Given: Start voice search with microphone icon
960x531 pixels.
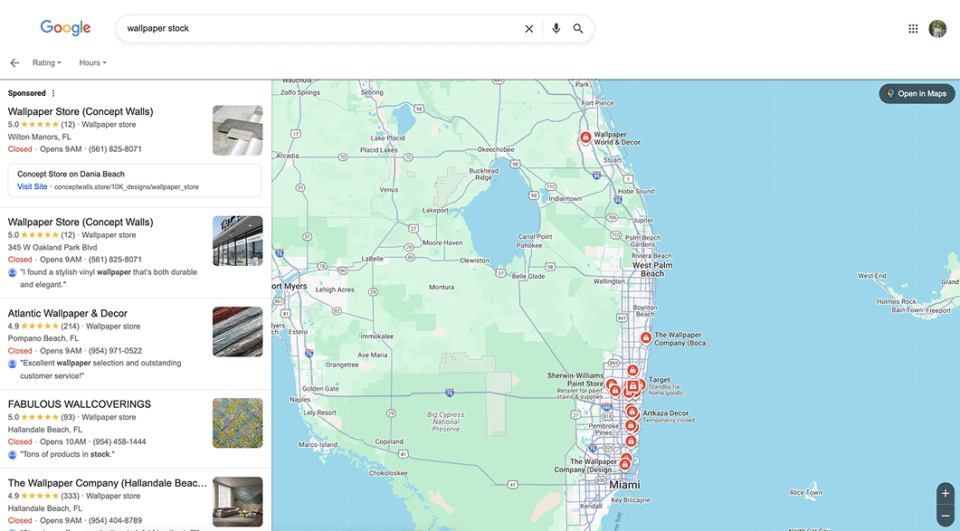Looking at the screenshot, I should [x=556, y=29].
